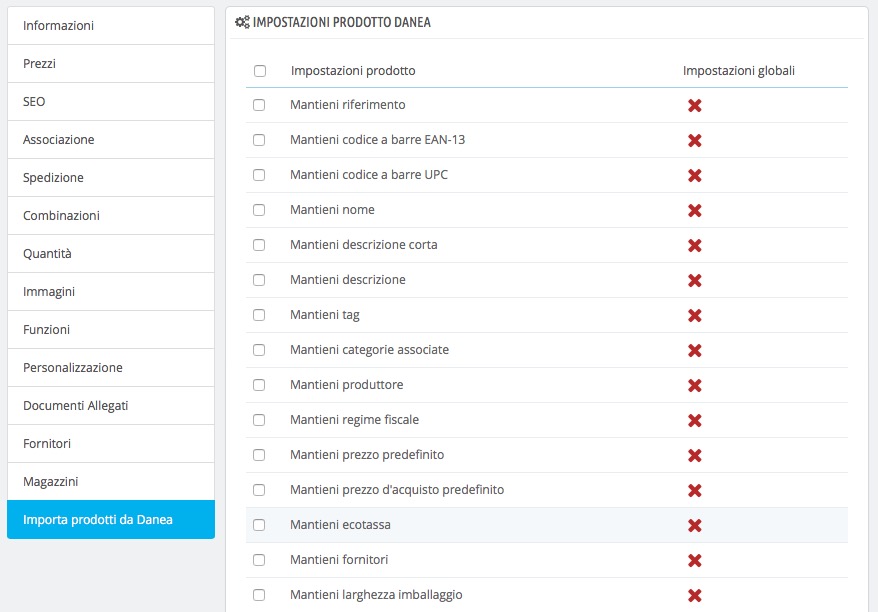Click the Mantieni tag label
878x612 pixels.
coord(325,315)
